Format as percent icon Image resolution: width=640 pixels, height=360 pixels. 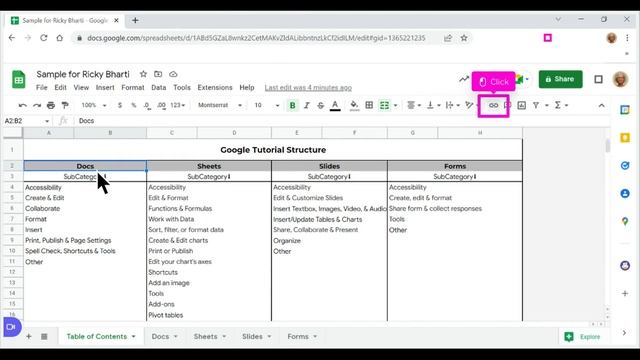tap(133, 105)
